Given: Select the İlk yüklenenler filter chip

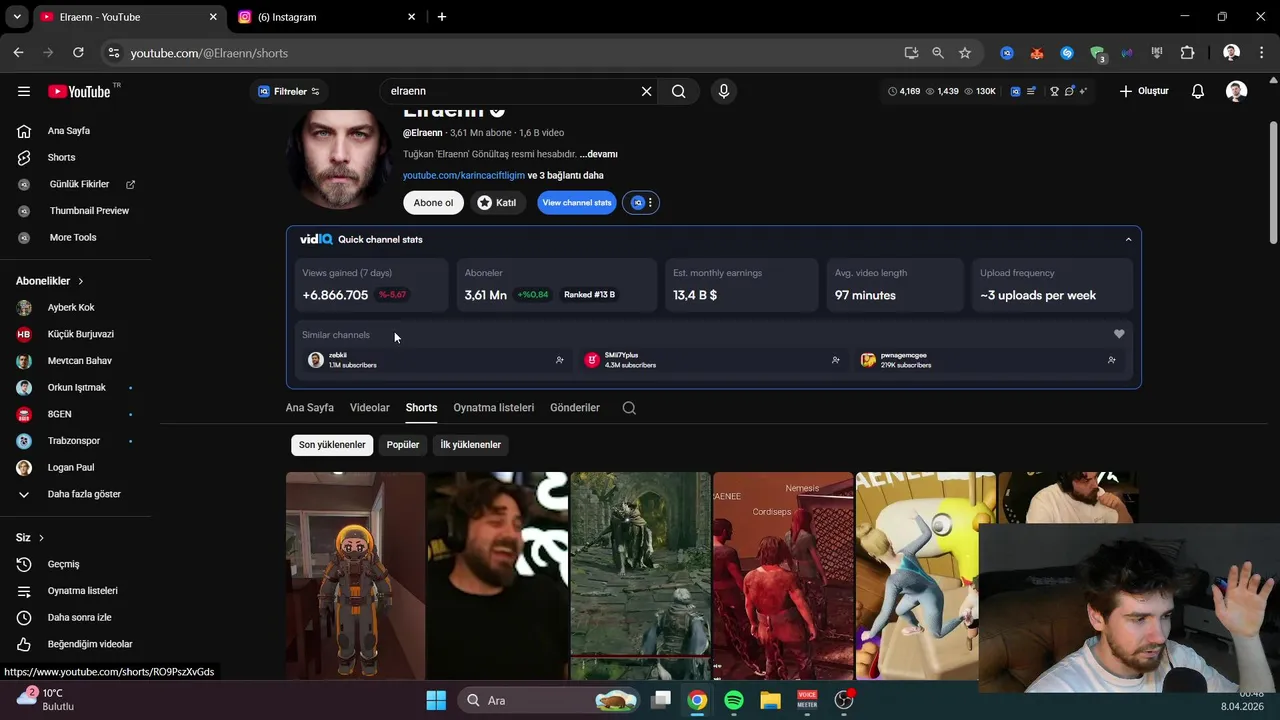Looking at the screenshot, I should point(470,445).
